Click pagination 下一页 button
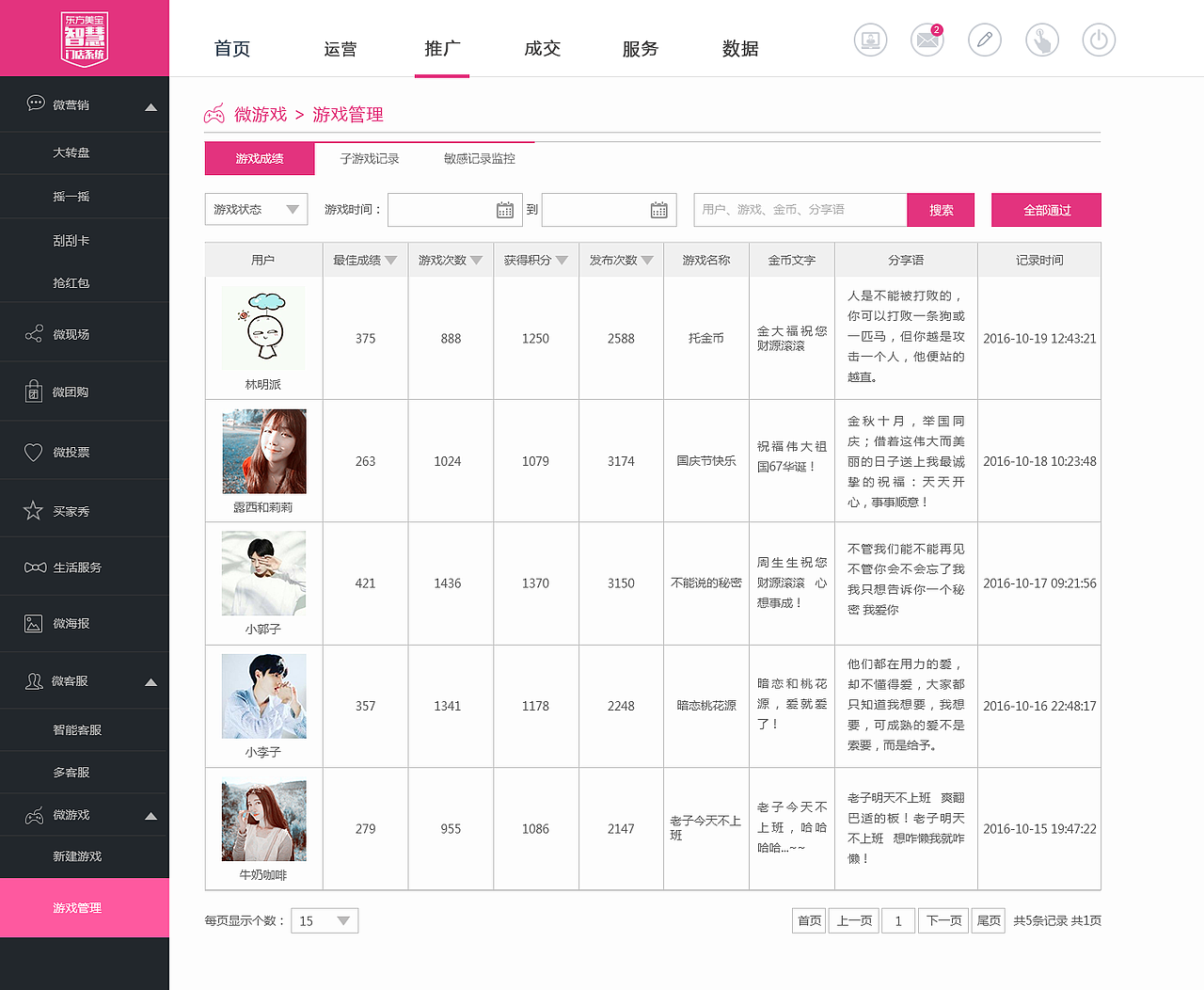Viewport: 1204px width, 990px height. 943,920
